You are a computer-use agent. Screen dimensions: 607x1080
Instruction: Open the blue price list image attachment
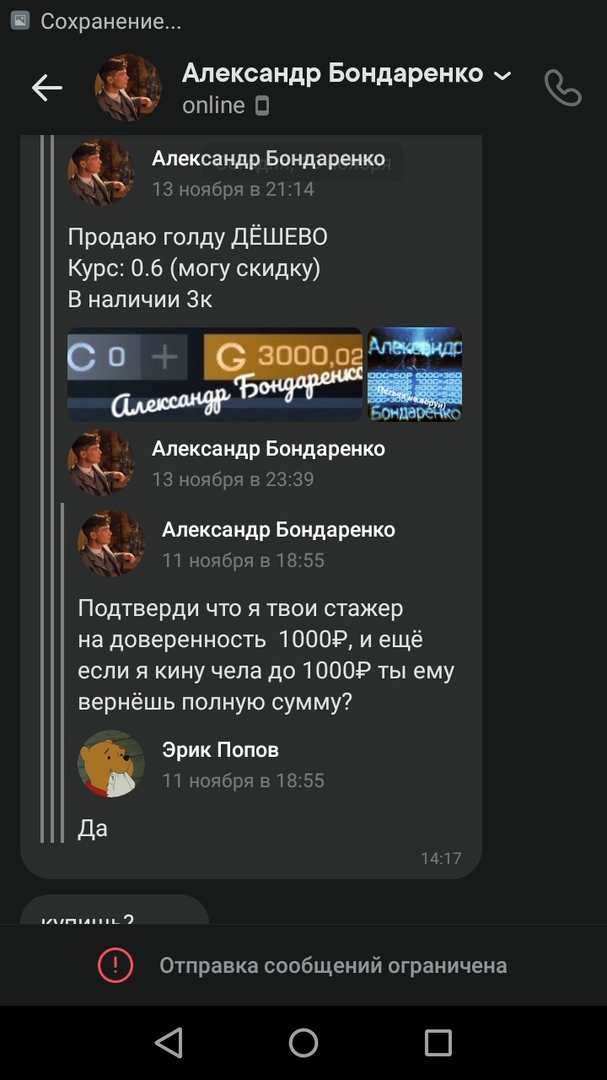[x=415, y=374]
